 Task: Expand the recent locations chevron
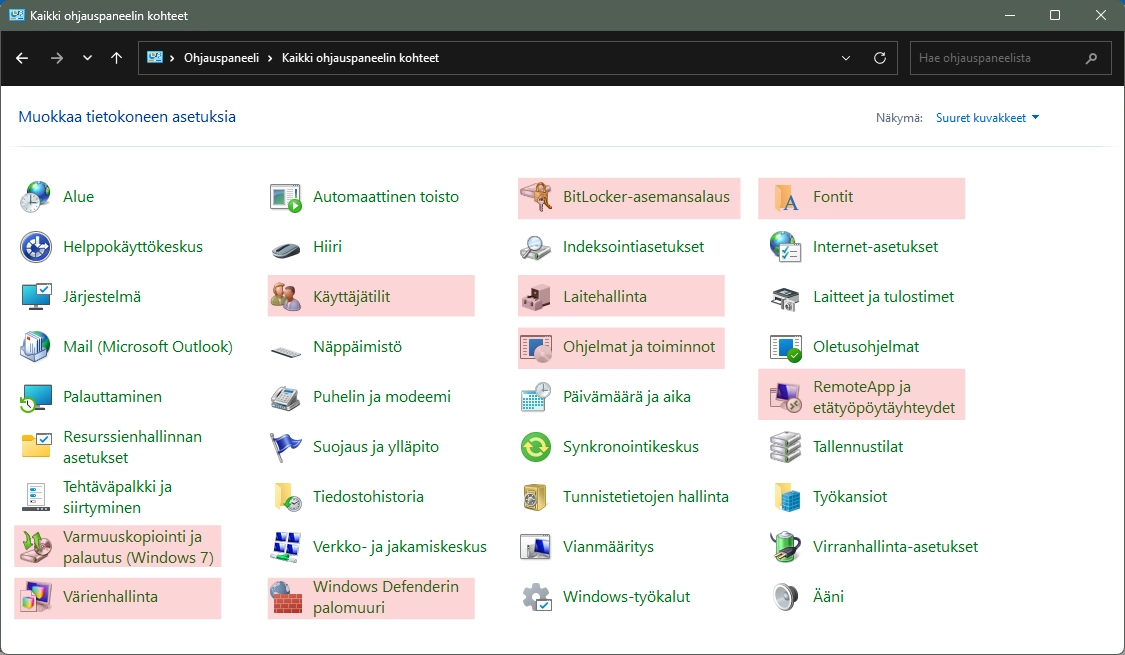tap(88, 58)
